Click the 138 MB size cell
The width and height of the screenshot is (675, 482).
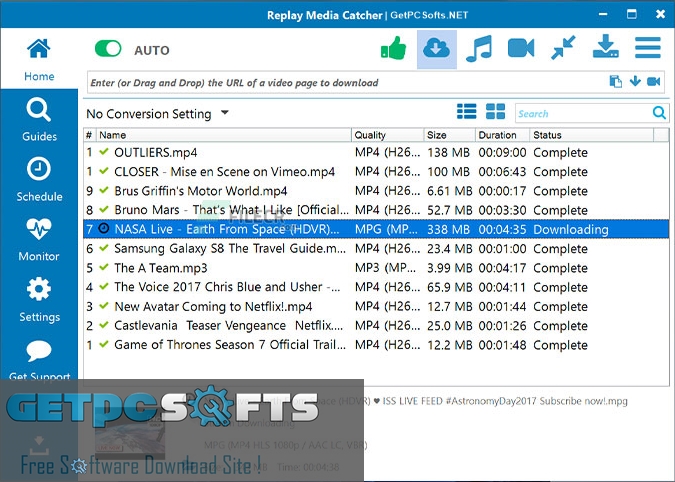[x=449, y=152]
